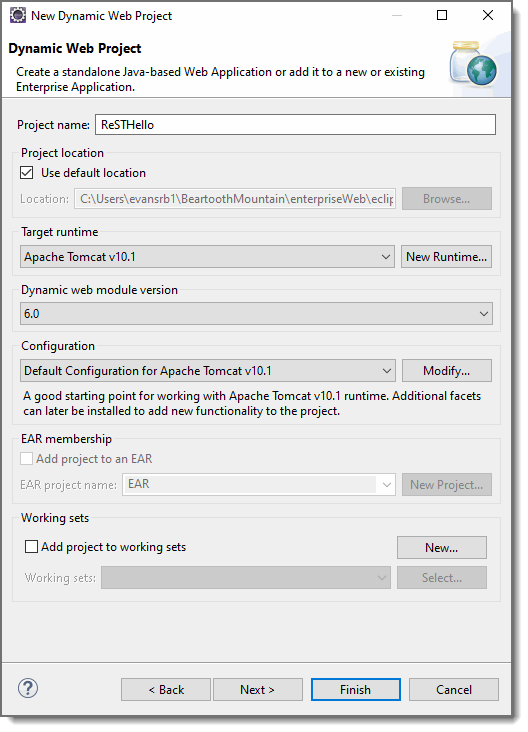Close the dialog with the X icon
This screenshot has width=528, height=732.
[488, 15]
